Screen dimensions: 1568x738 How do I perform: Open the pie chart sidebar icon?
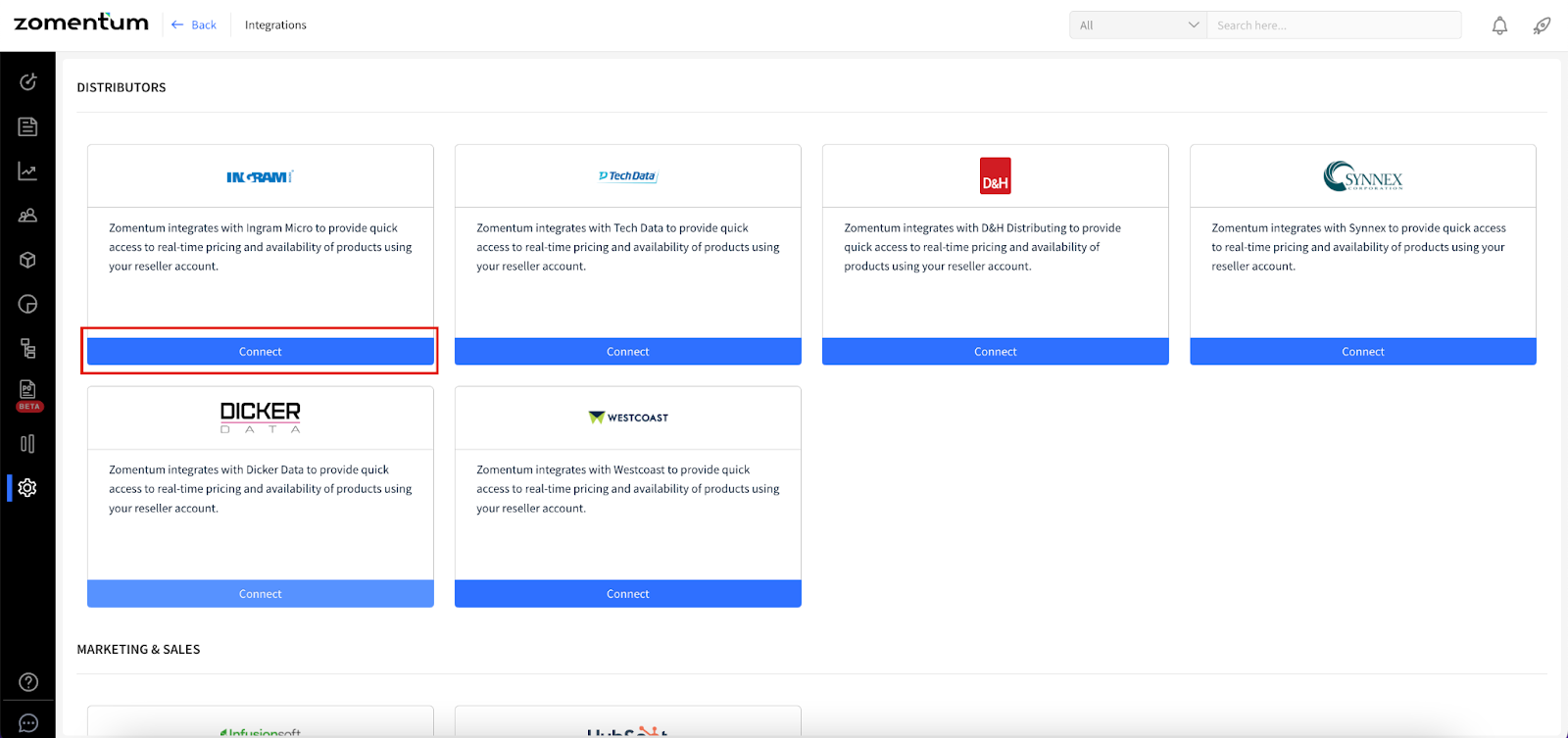point(27,304)
